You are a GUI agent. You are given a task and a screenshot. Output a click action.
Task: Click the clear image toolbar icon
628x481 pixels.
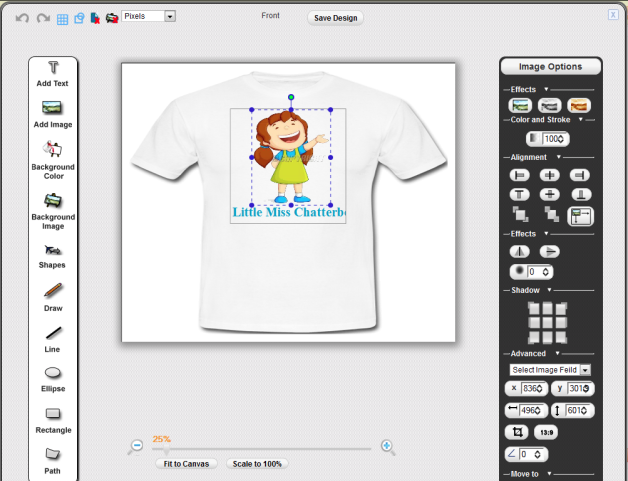click(112, 18)
